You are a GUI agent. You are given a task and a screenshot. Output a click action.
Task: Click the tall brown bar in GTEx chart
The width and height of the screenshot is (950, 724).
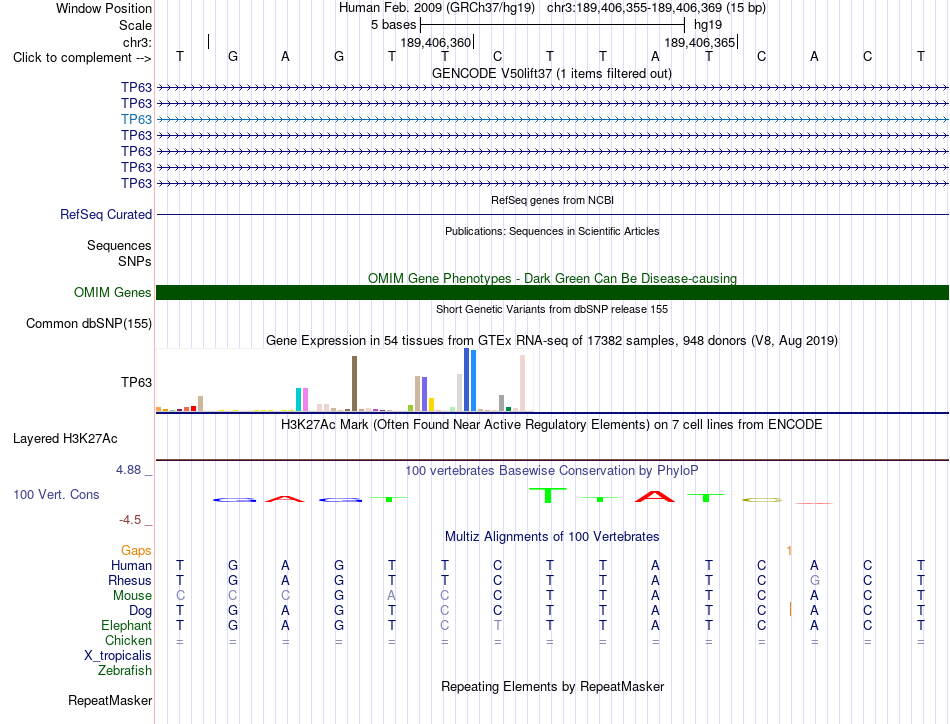pyautogui.click(x=354, y=384)
